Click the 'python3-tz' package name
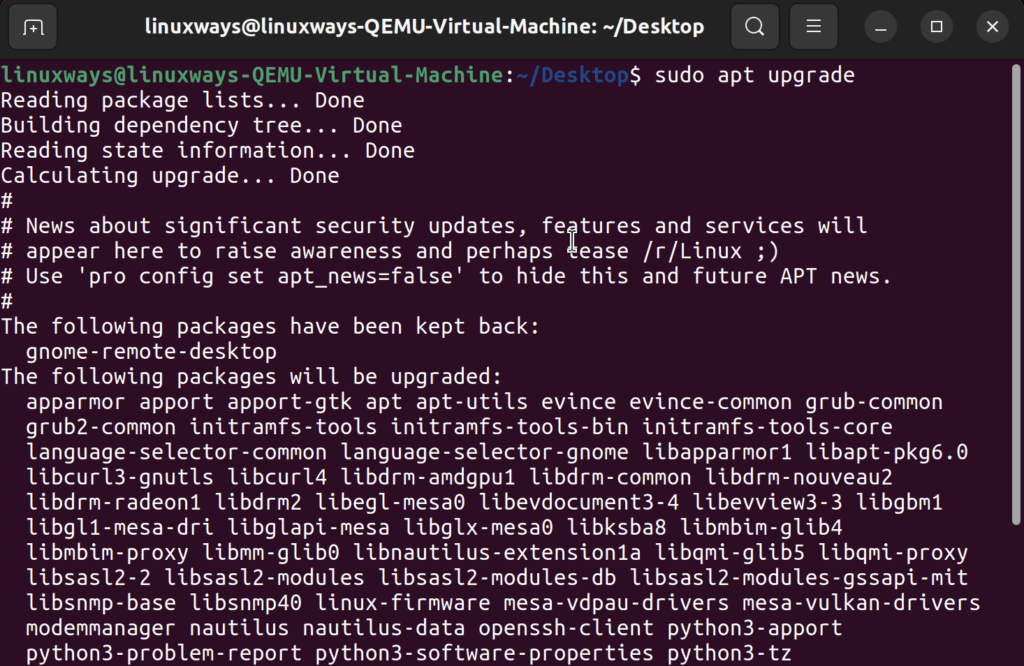The width and height of the screenshot is (1024, 666). (729, 654)
